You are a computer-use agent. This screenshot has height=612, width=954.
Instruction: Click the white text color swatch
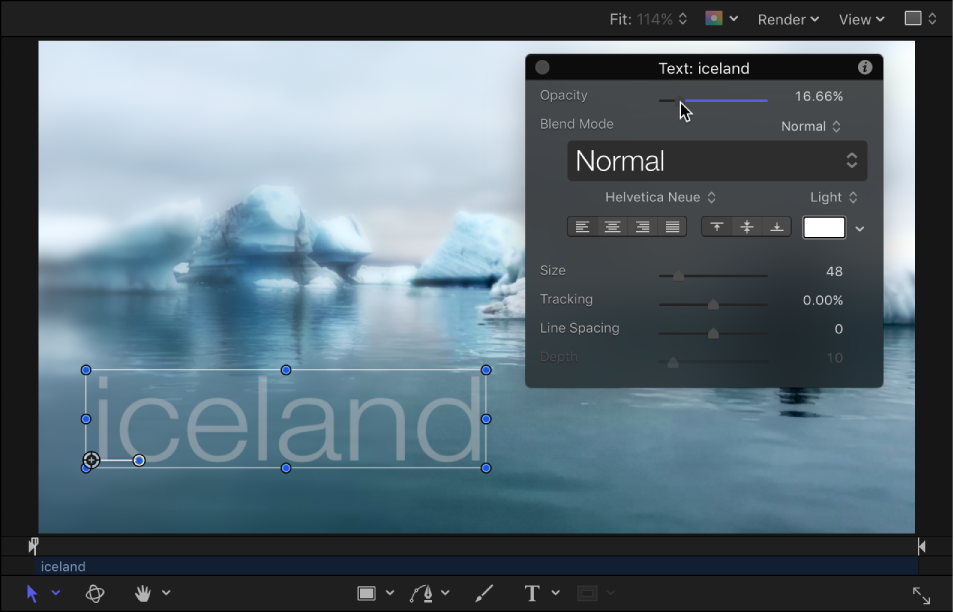coord(823,227)
